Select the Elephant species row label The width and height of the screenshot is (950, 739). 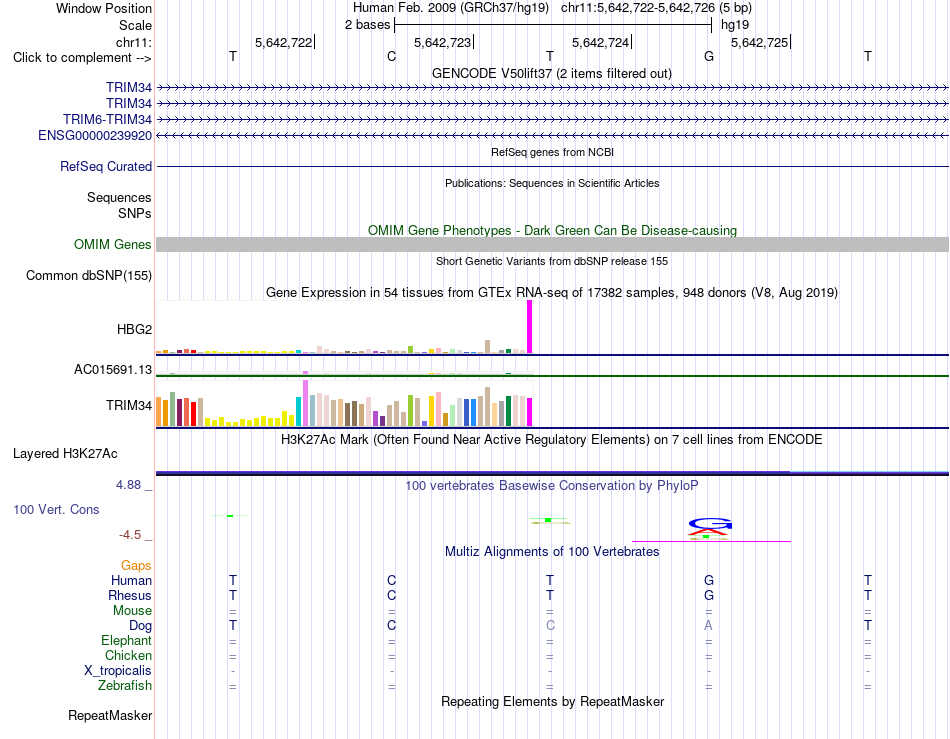point(127,640)
